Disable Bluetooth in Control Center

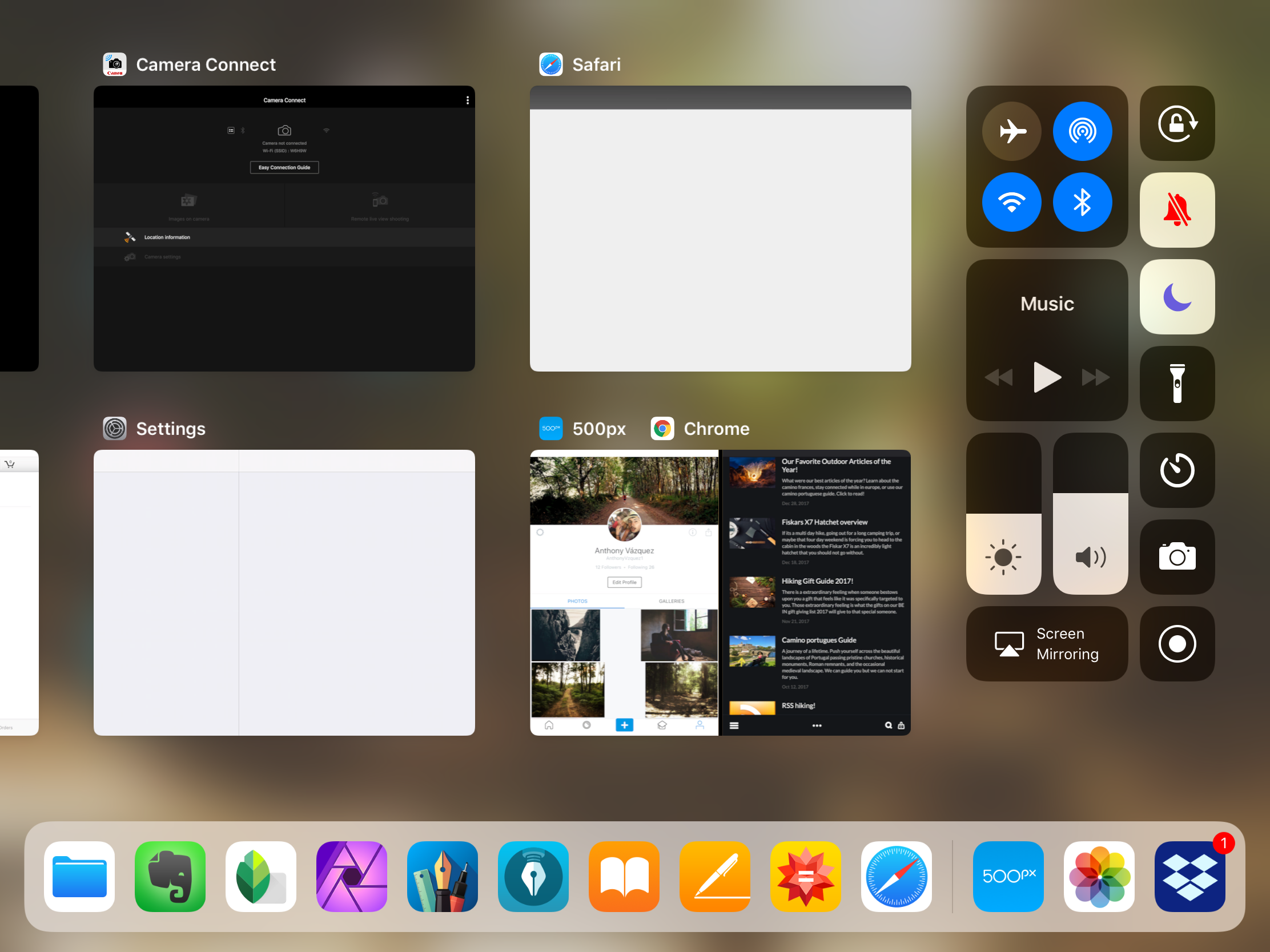(x=1082, y=202)
